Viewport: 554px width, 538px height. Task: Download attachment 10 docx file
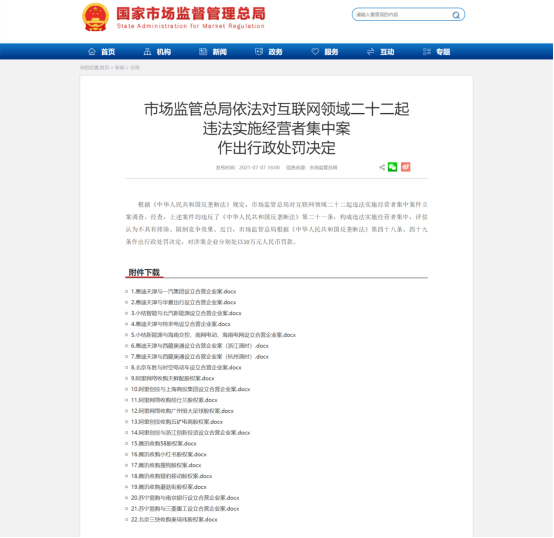click(190, 389)
